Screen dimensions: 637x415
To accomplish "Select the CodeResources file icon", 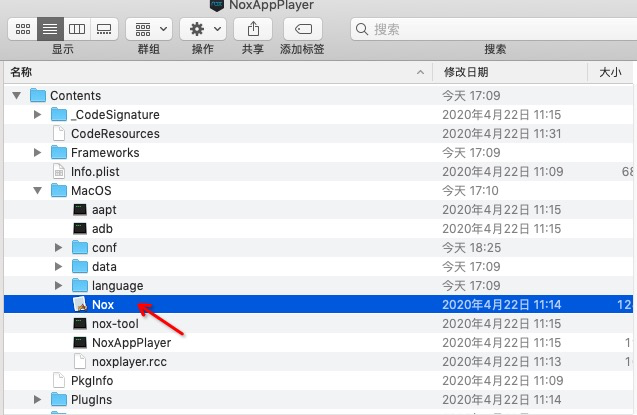I will [x=59, y=133].
